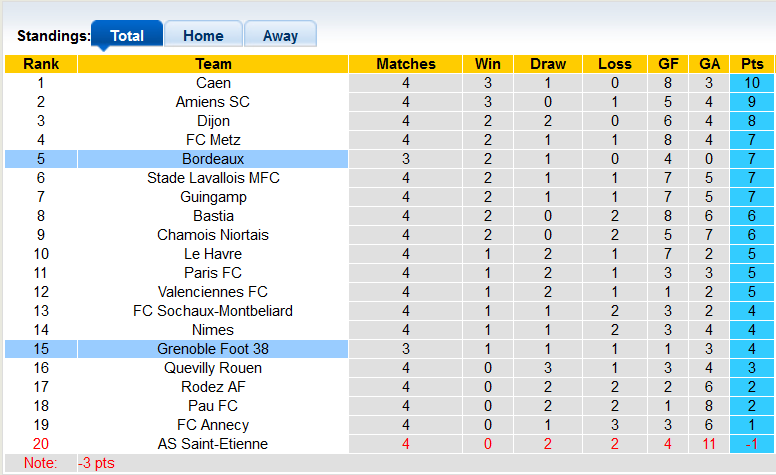Open AS Saint-Etienne team entry
This screenshot has height=475, width=776.
[213, 444]
